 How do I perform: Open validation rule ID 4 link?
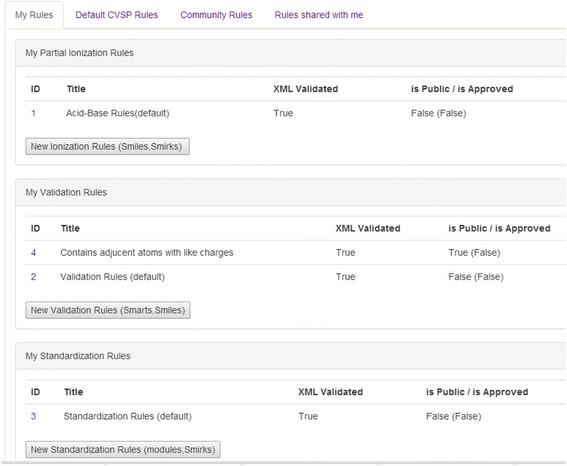pos(33,252)
